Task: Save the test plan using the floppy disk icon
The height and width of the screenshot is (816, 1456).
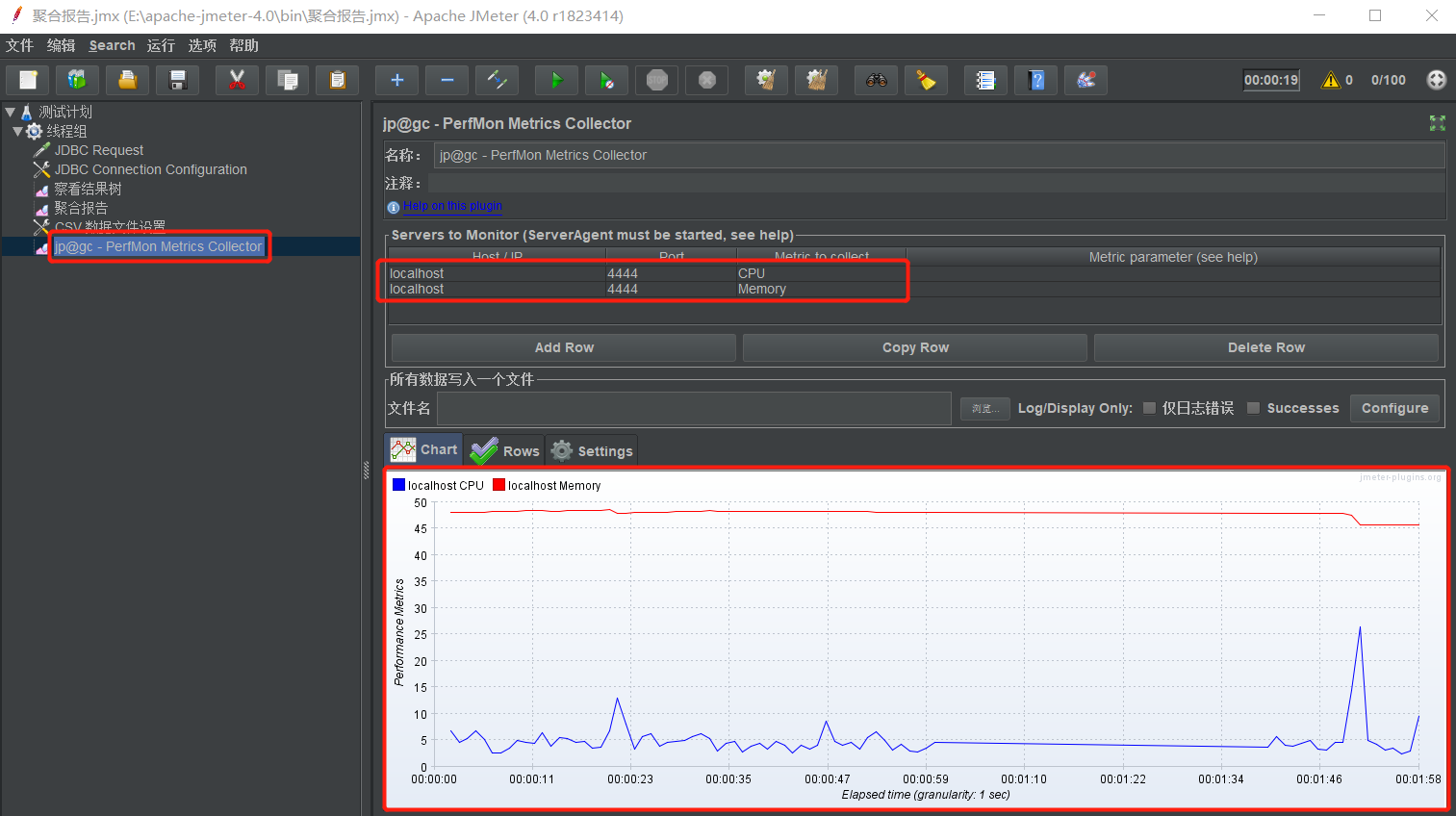Action: point(178,80)
